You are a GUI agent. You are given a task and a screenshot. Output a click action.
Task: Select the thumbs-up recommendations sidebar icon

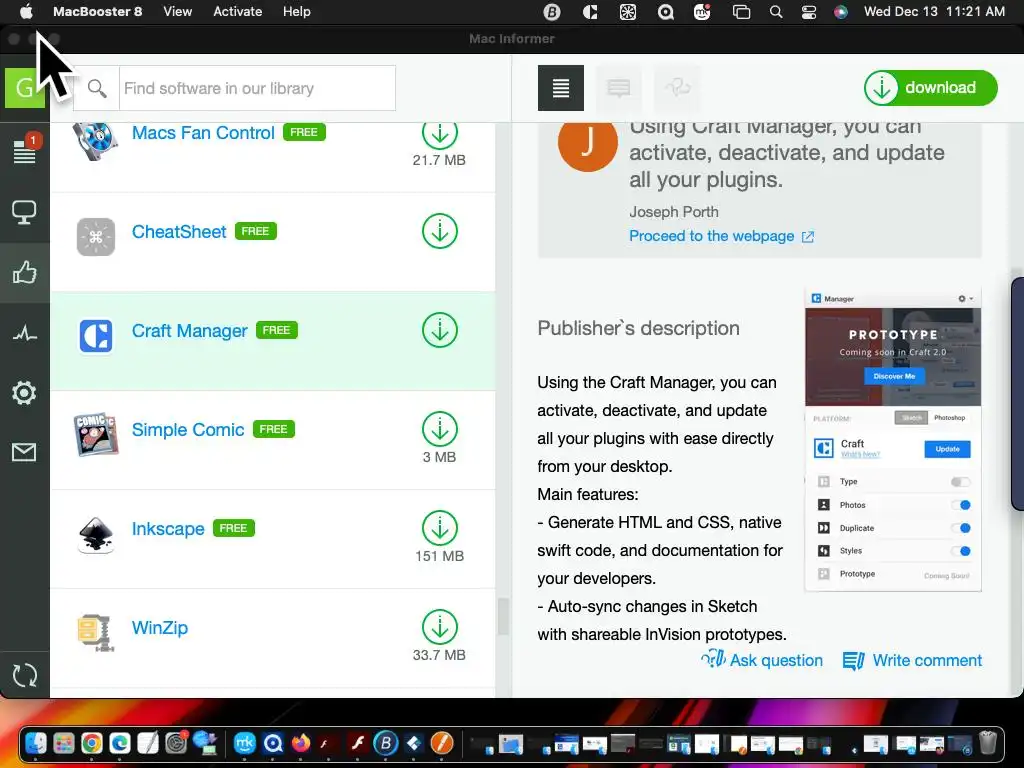pyautogui.click(x=24, y=272)
